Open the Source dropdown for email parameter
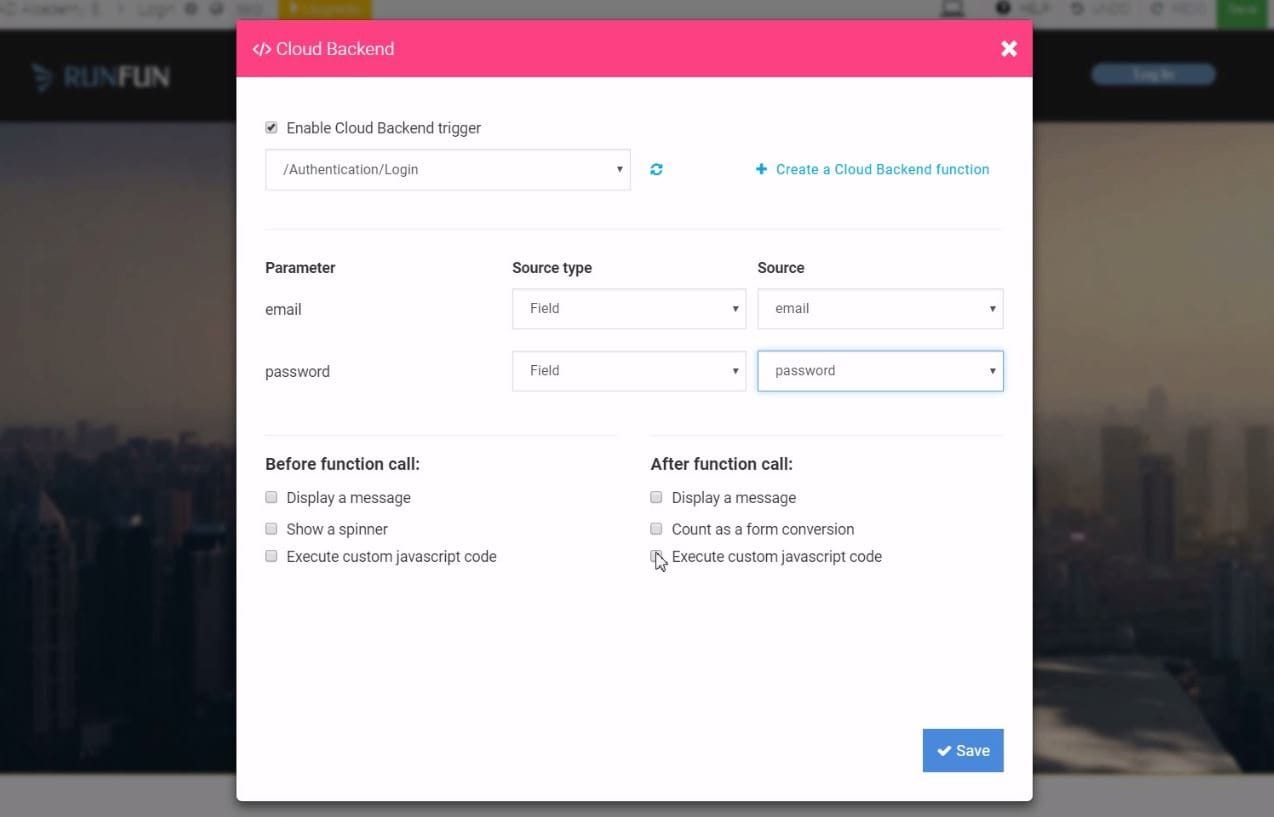Image resolution: width=1274 pixels, height=817 pixels. click(x=880, y=309)
